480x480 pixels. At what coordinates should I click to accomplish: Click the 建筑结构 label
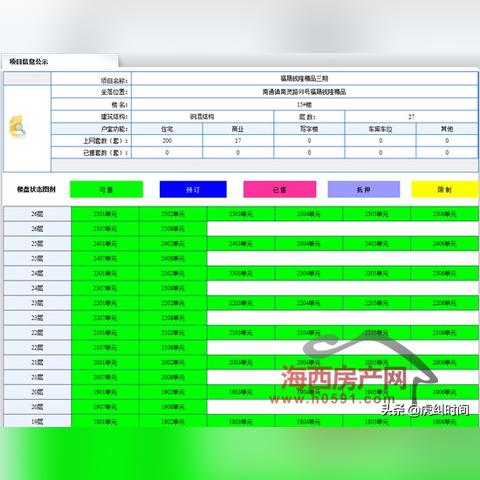[114, 117]
